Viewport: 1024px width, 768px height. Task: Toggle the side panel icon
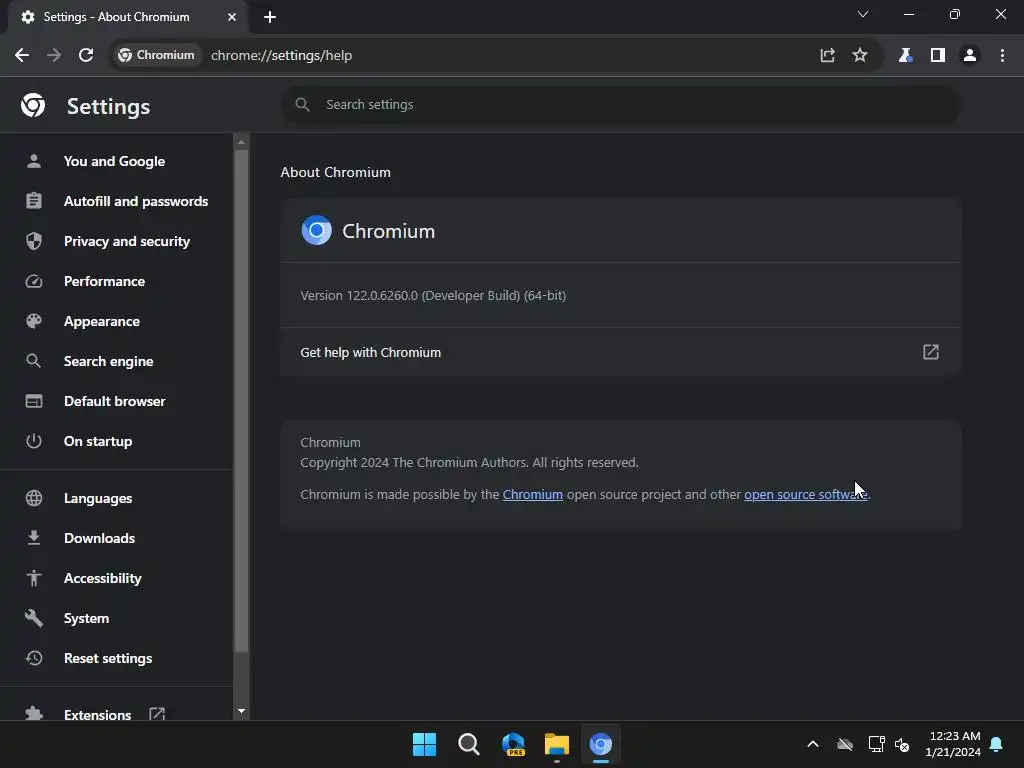point(938,56)
